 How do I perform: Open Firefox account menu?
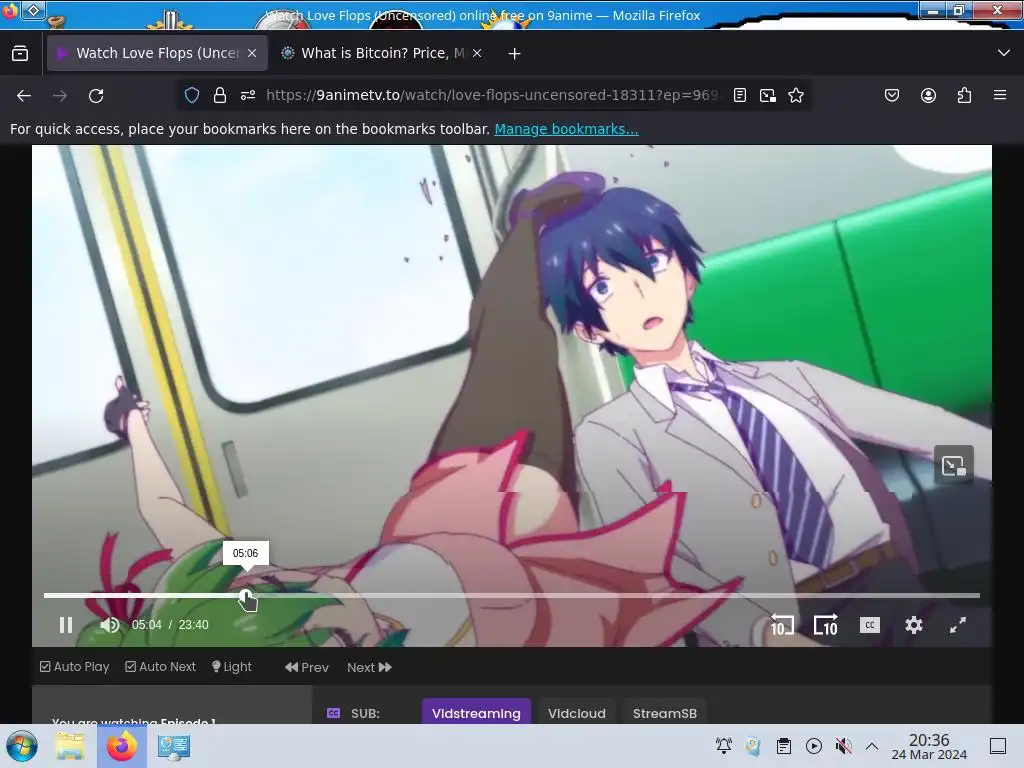click(928, 95)
